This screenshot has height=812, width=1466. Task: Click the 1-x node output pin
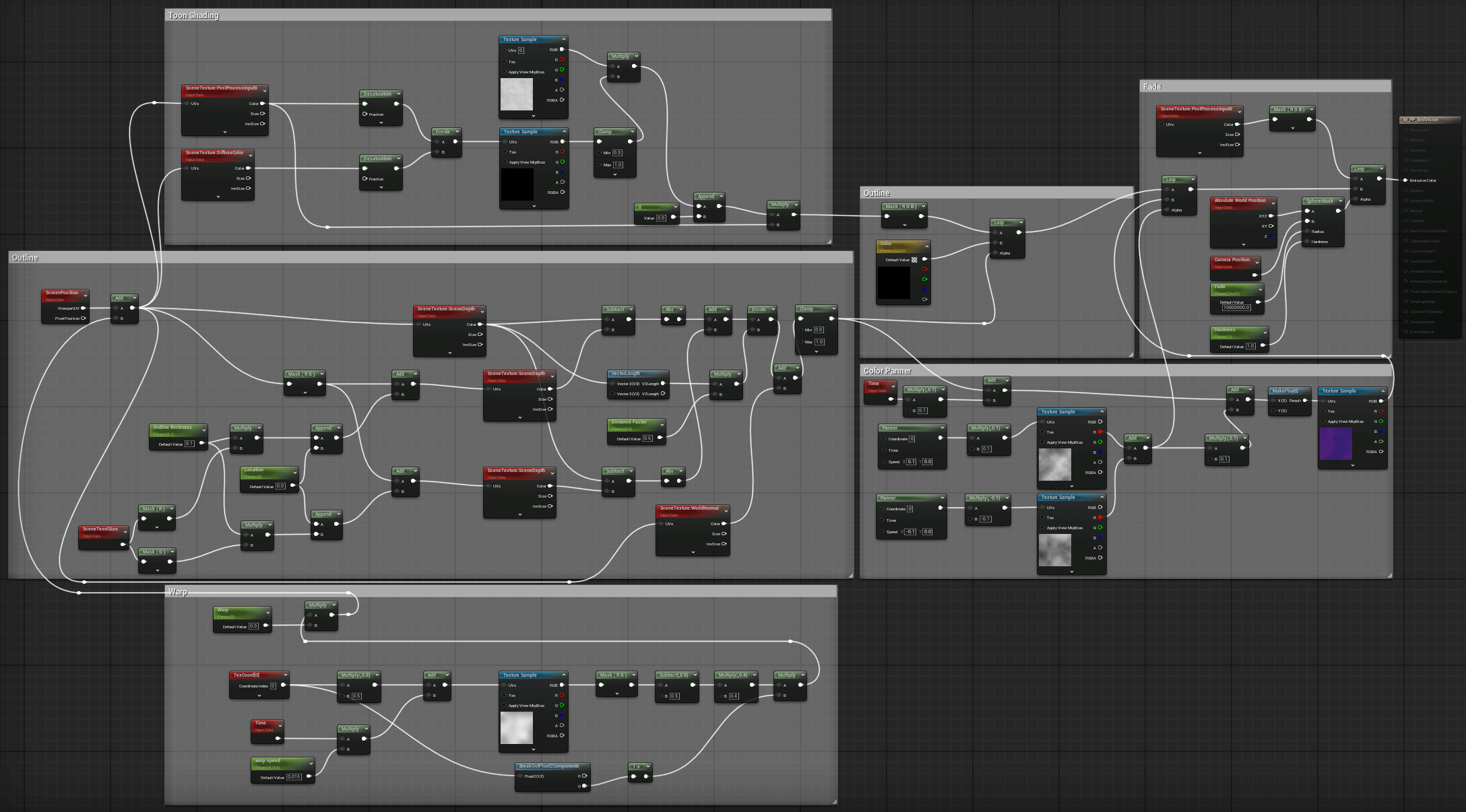point(646,776)
